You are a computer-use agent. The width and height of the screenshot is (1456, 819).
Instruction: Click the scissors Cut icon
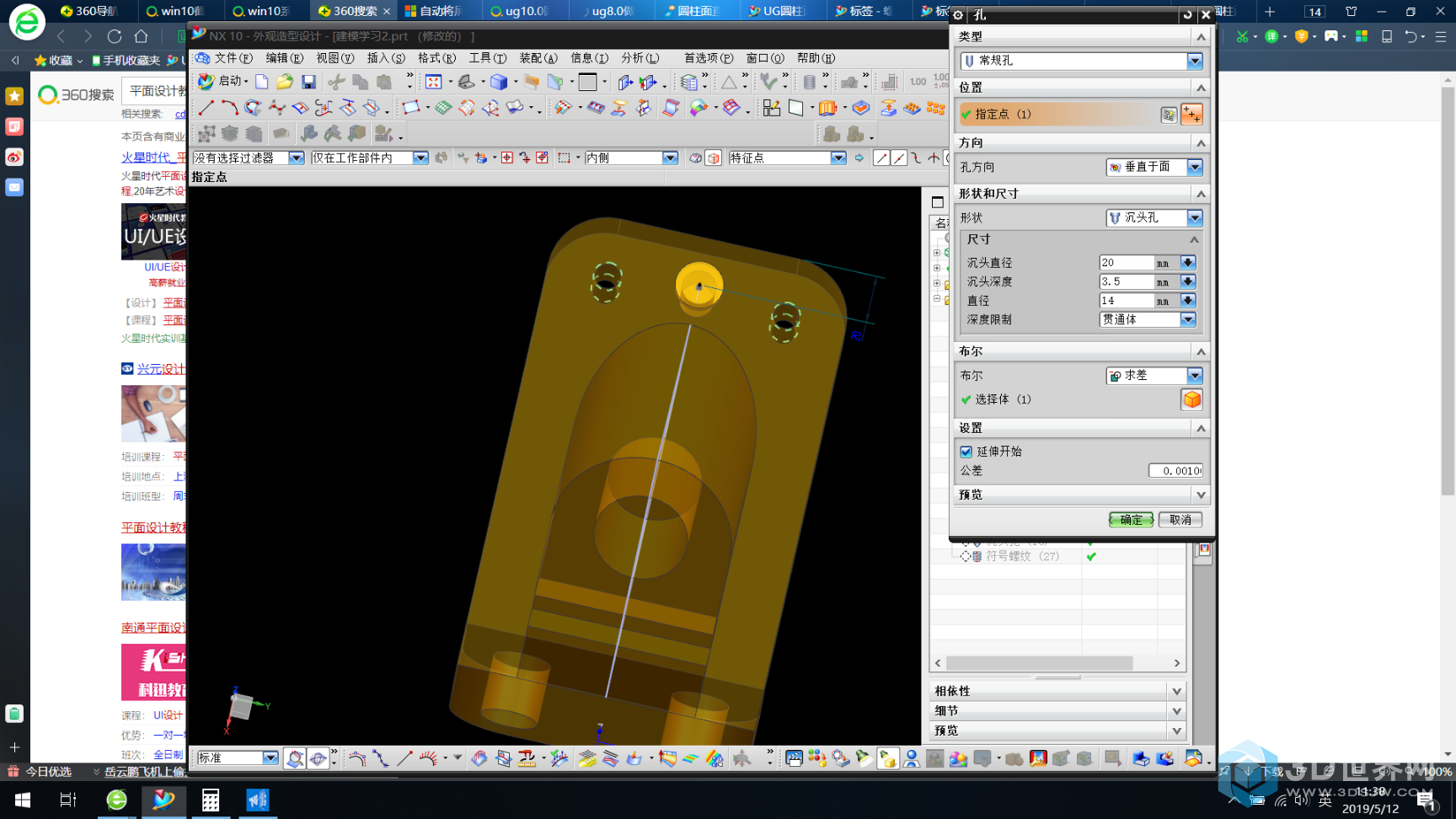[336, 82]
